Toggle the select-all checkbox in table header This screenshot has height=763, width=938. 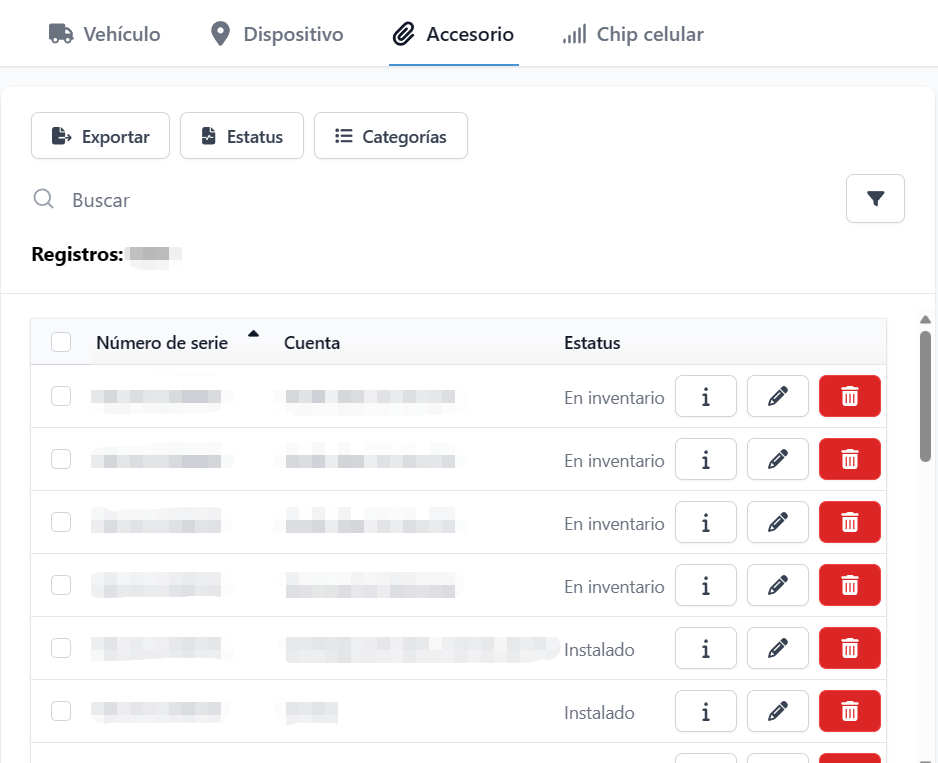pyautogui.click(x=61, y=343)
